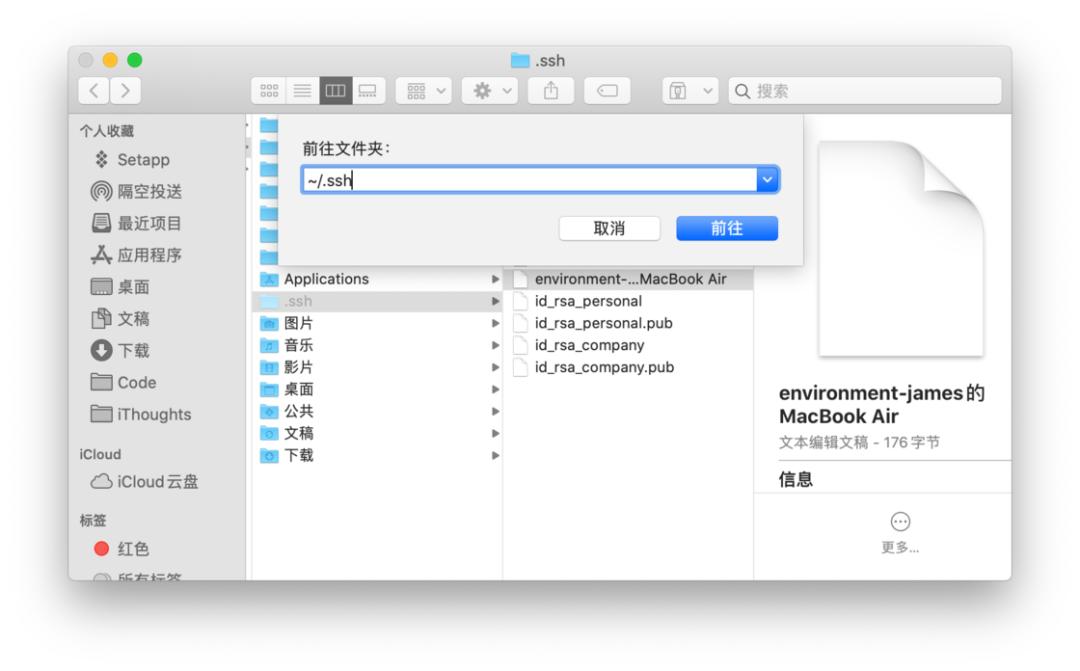Viewport: 1080px width, 671px height.
Task: Open 下载 in the sidebar
Action: (121, 350)
